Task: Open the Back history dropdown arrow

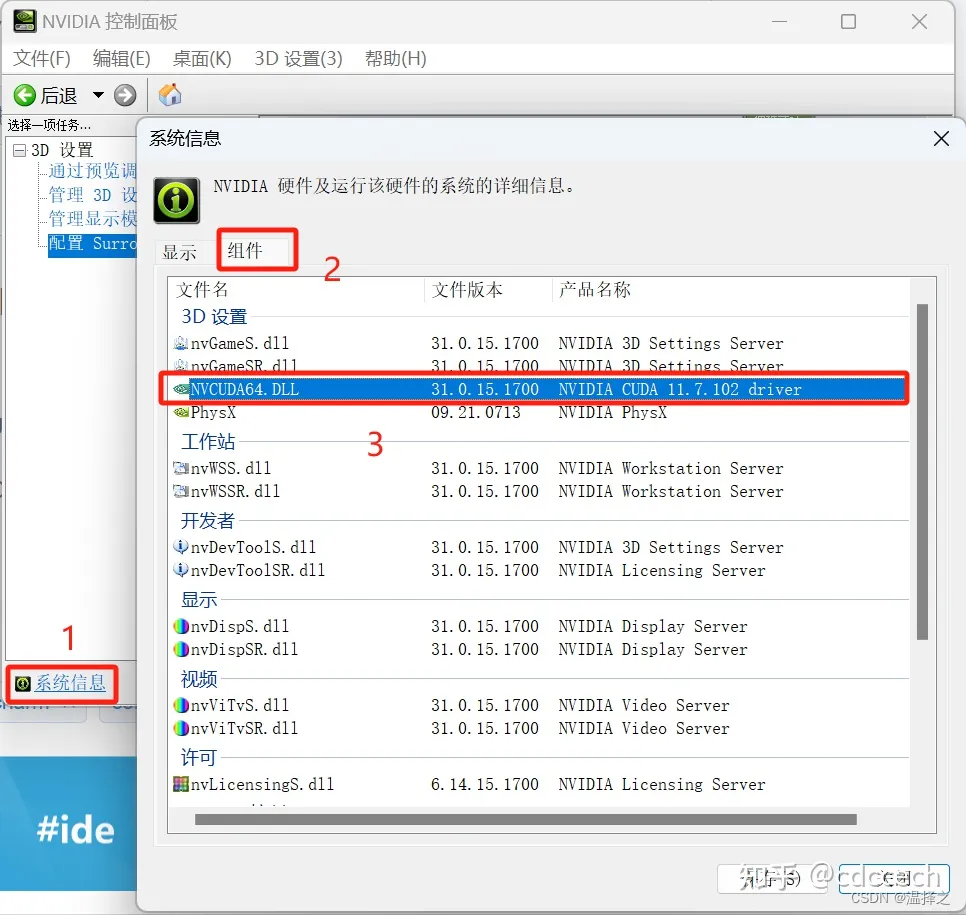Action: [98, 95]
